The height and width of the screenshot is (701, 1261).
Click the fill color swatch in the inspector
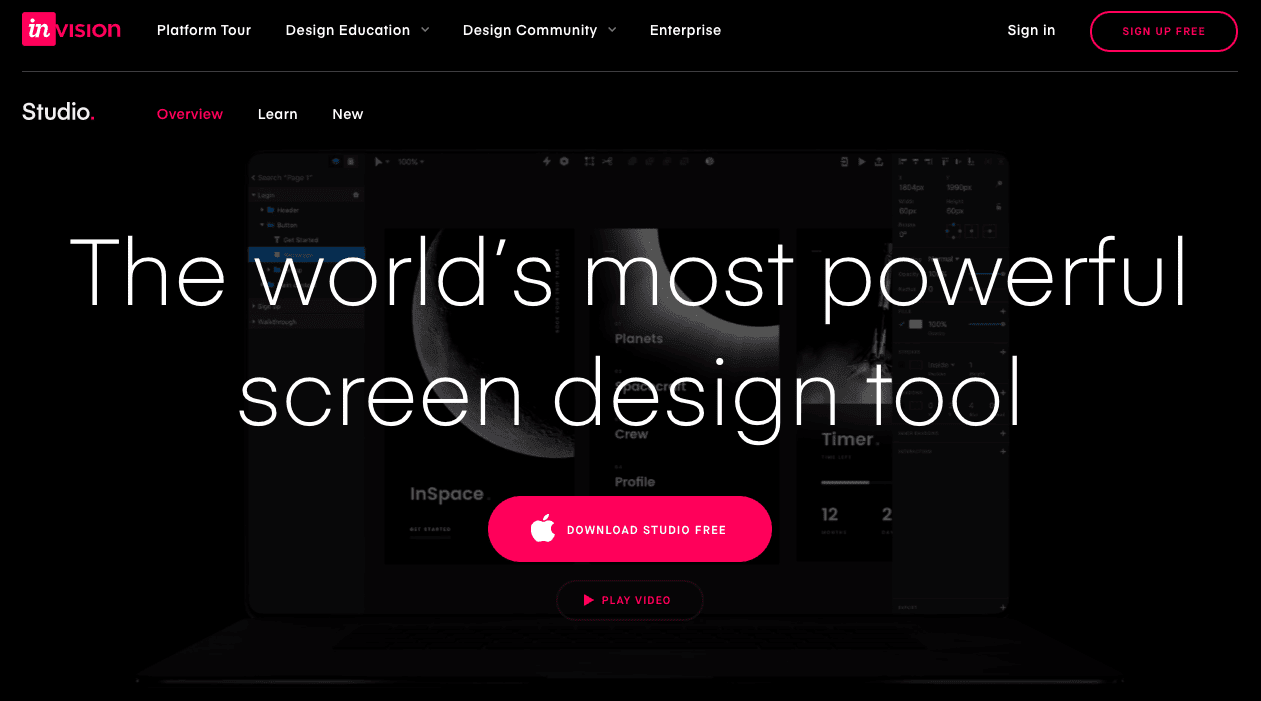pyautogui.click(x=915, y=324)
